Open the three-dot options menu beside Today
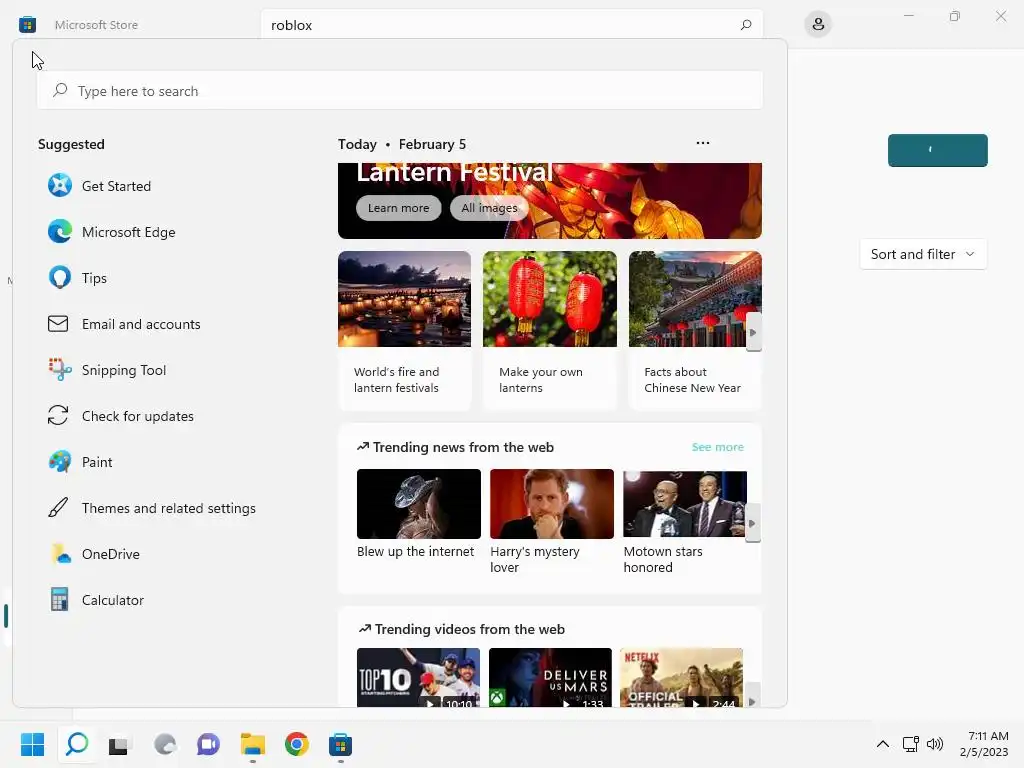Image resolution: width=1024 pixels, height=768 pixels. [x=703, y=143]
